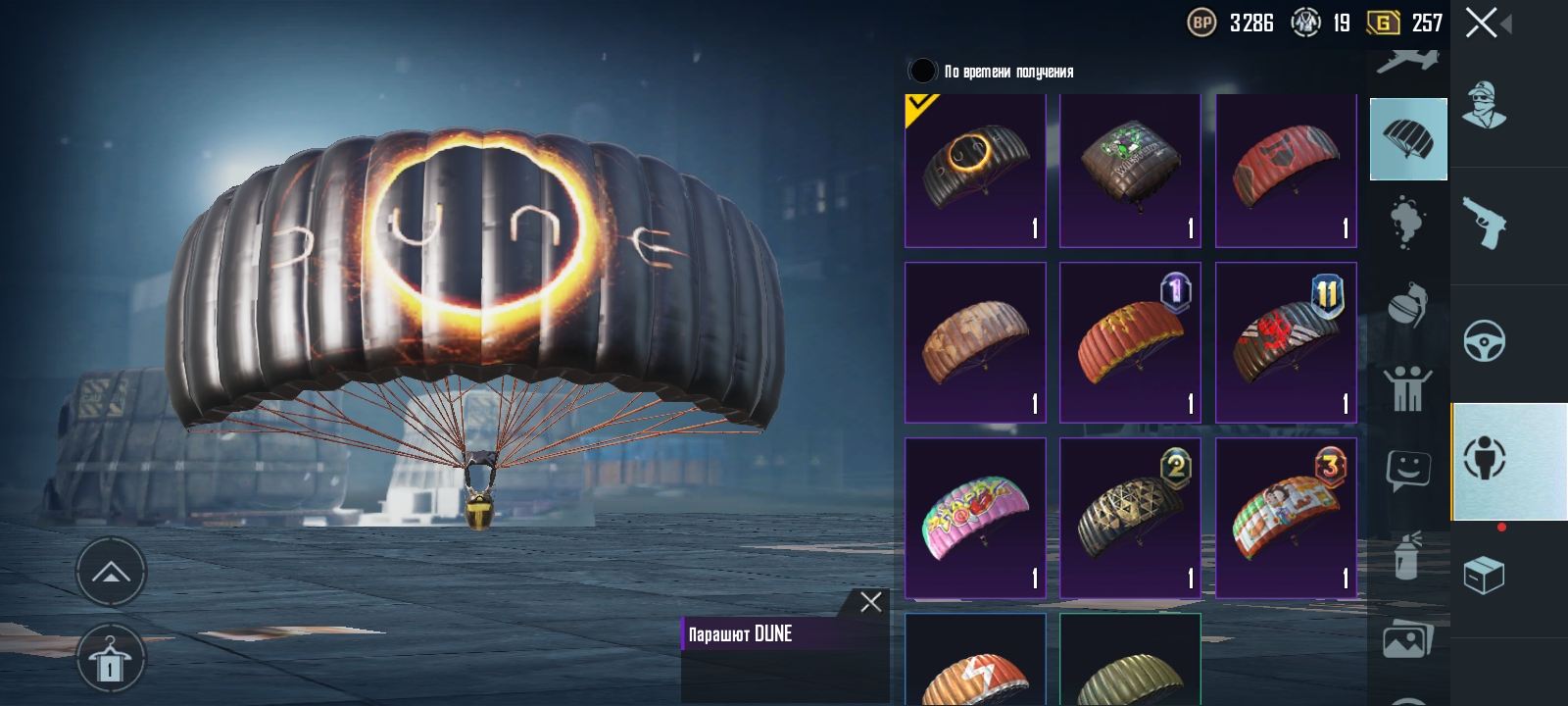Open the teammates group icon category
This screenshot has height=706, width=1568.
click(x=1407, y=387)
